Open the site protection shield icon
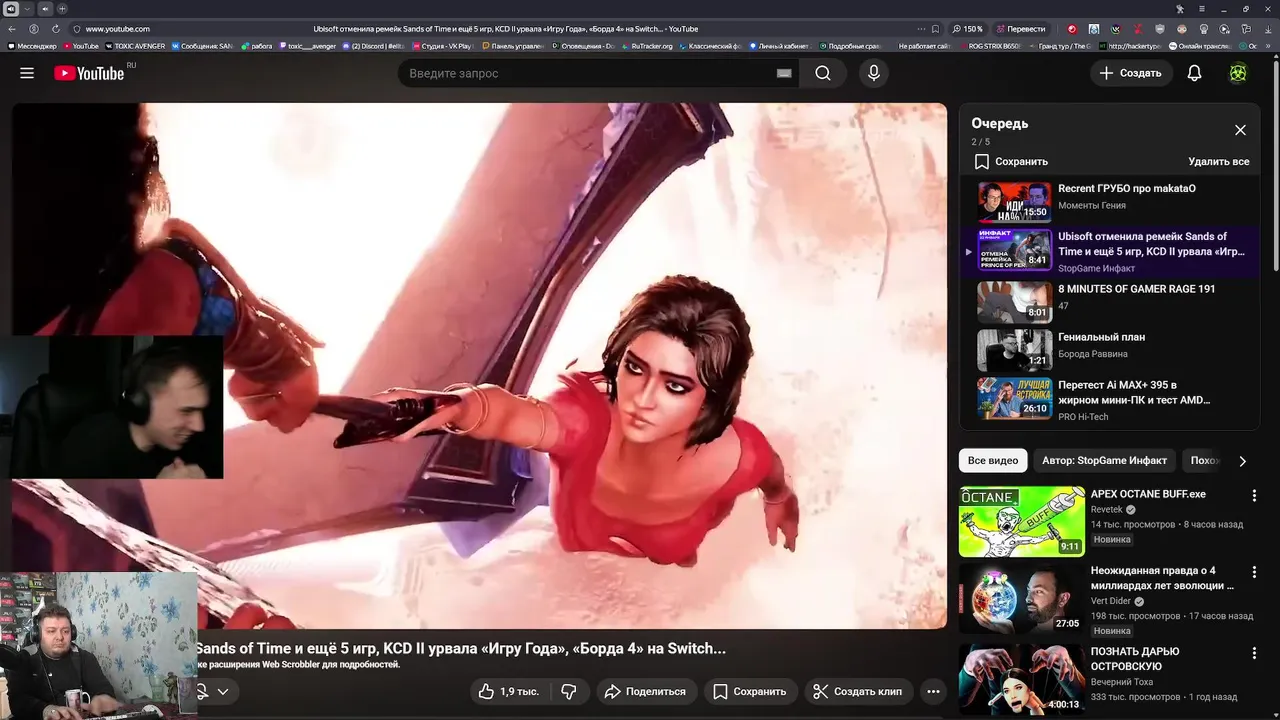This screenshot has height=720, width=1280. click(77, 29)
